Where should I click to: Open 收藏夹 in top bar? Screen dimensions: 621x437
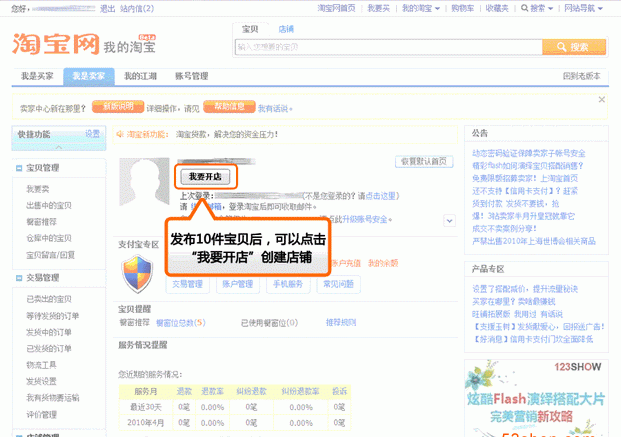point(497,8)
